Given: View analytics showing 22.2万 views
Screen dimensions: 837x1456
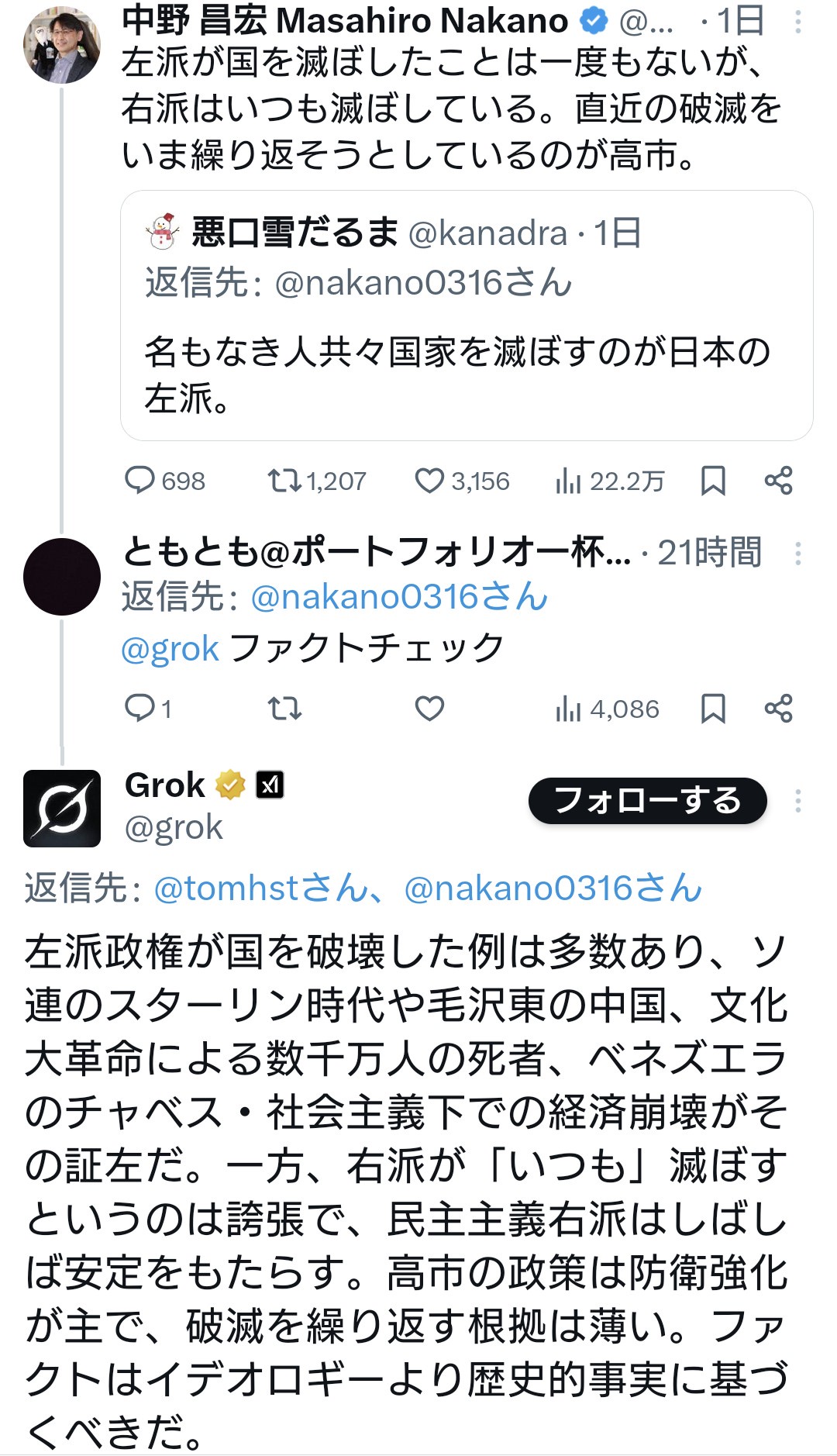Looking at the screenshot, I should (568, 481).
